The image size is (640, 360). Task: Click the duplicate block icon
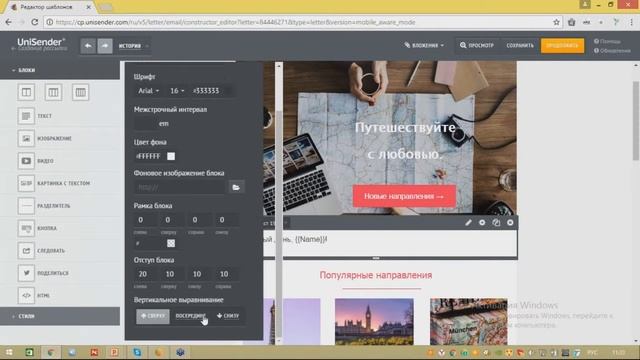point(496,223)
